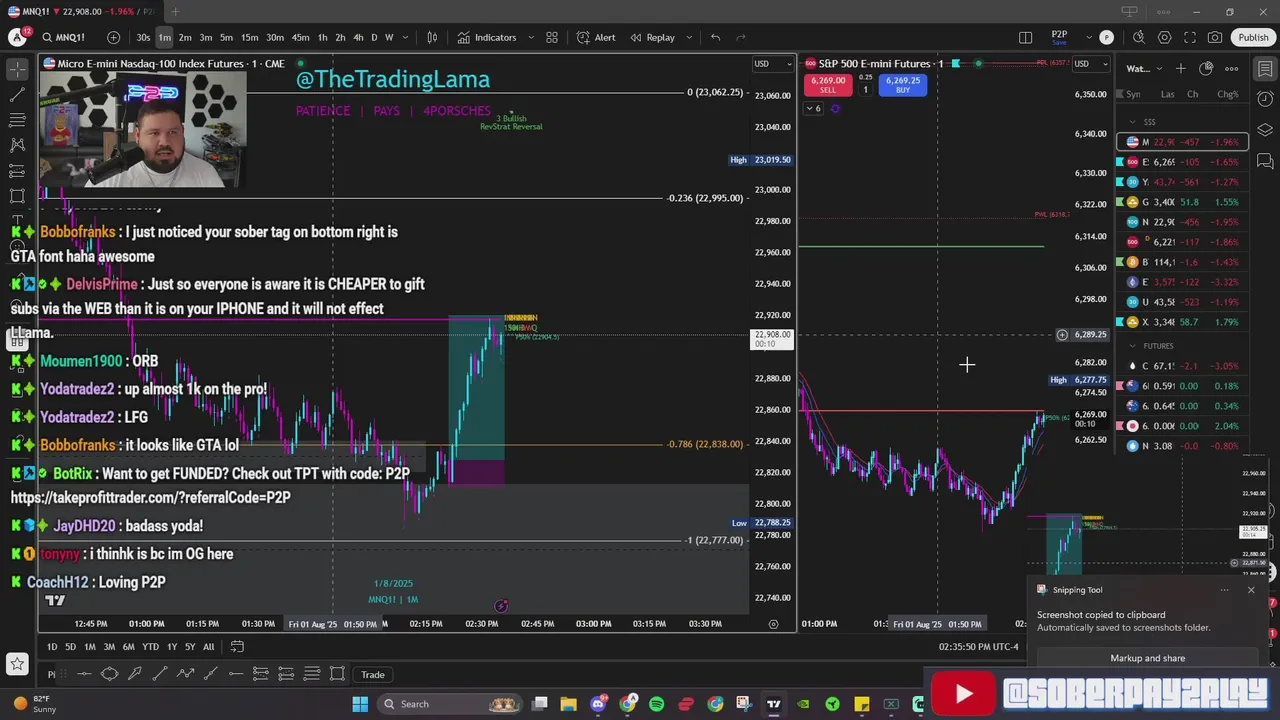Open the go to date calendar icon
The width and height of the screenshot is (1280, 720).
pos(237,647)
